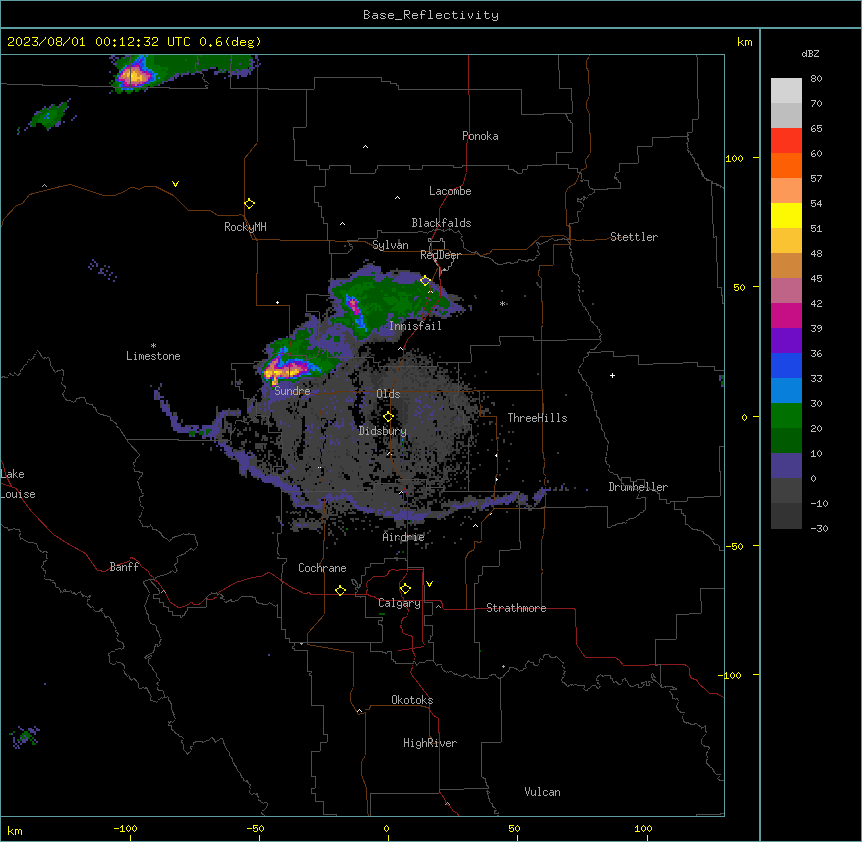Click the yellow diamond marker near RockyMH
The image size is (862, 842).
coord(249,203)
